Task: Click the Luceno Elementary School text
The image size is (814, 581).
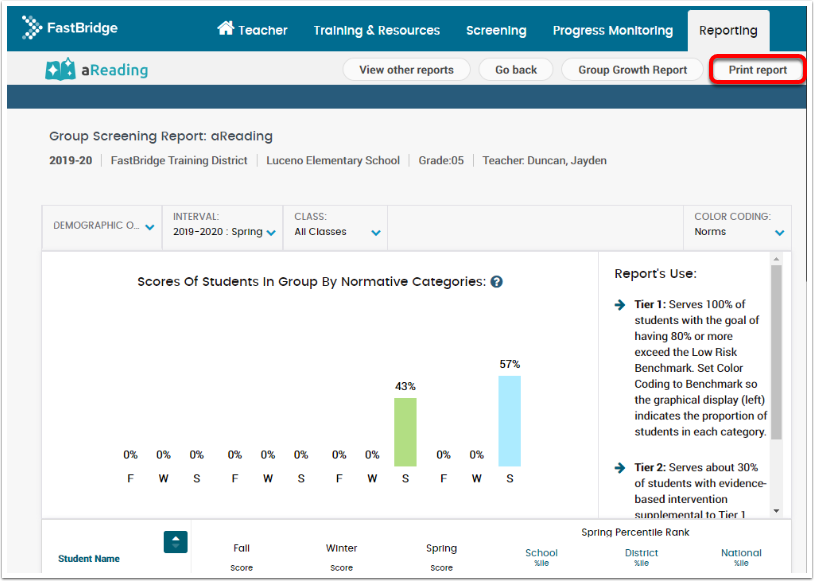Action: [x=333, y=160]
